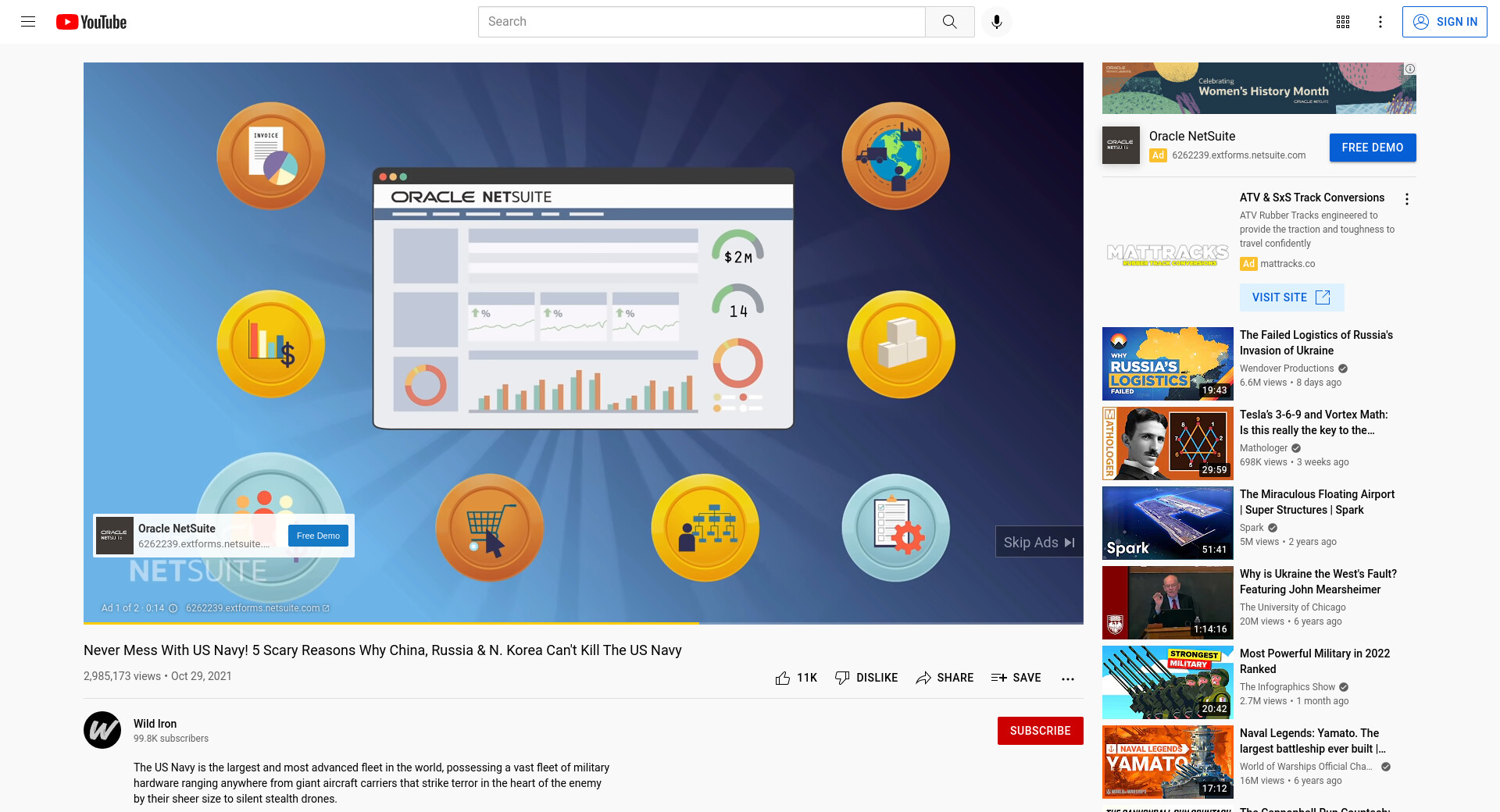Open title "Most Powerful Military in 2022 Ranked"
Viewport: 1500px width, 812px height.
pyautogui.click(x=1315, y=661)
